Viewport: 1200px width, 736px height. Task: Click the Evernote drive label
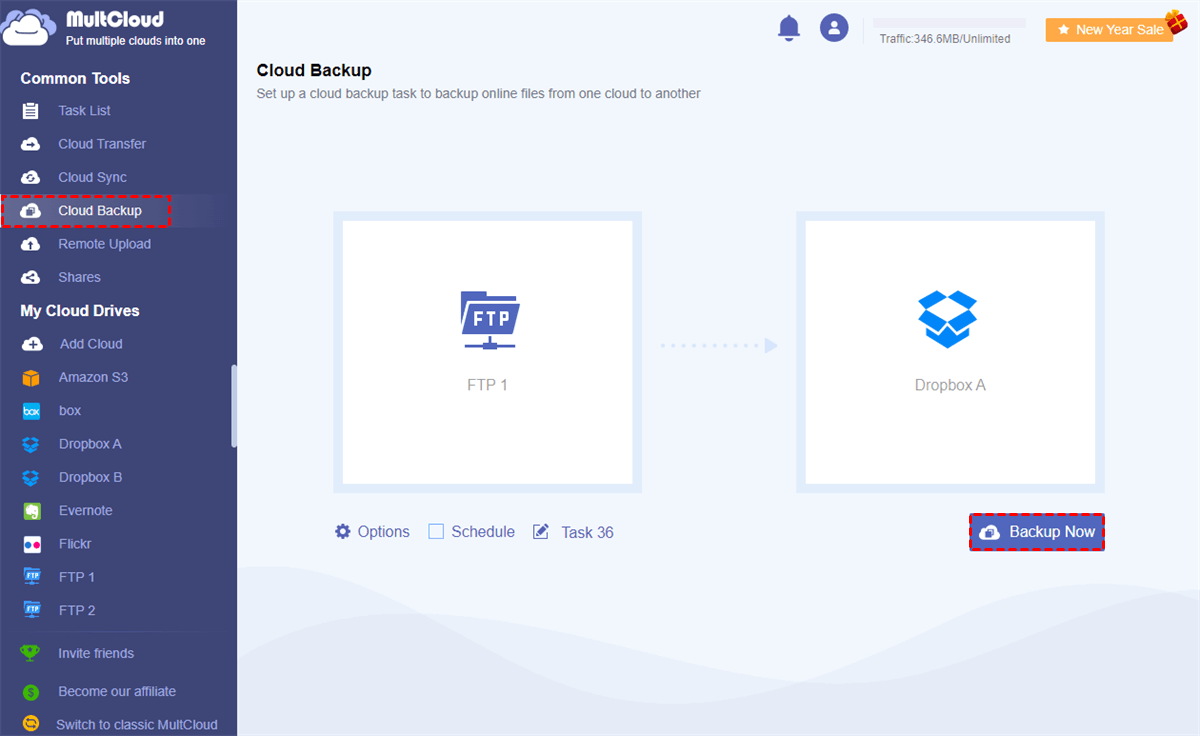click(85, 511)
